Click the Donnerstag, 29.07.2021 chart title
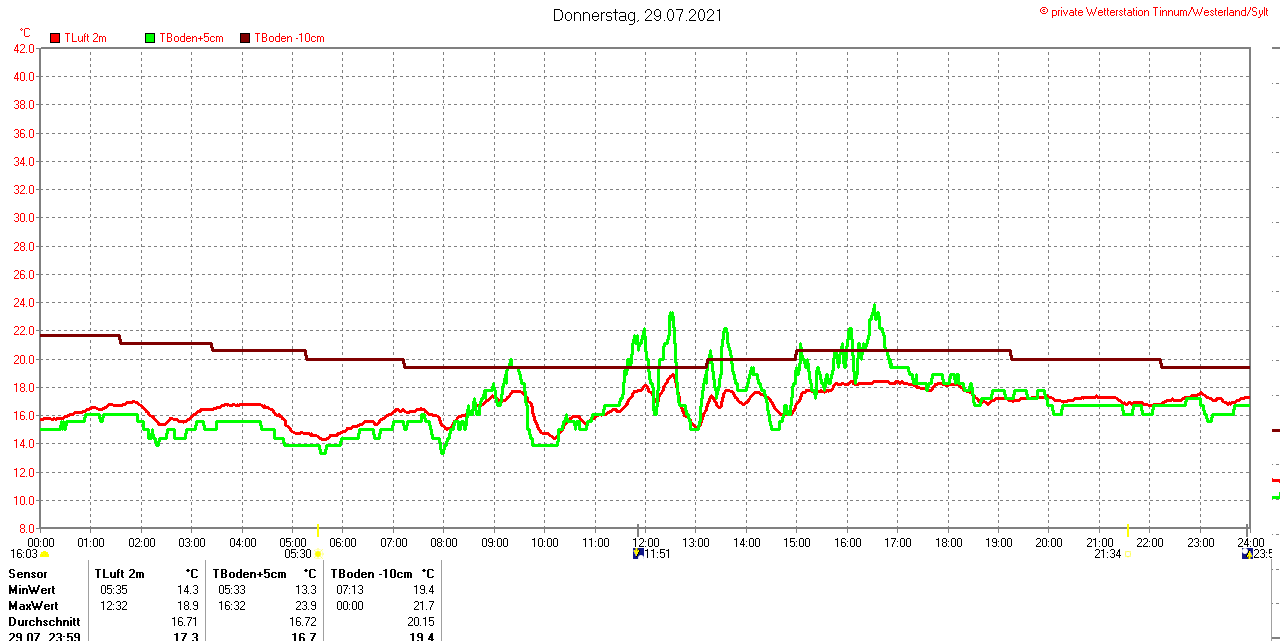1280x641 pixels. (638, 15)
